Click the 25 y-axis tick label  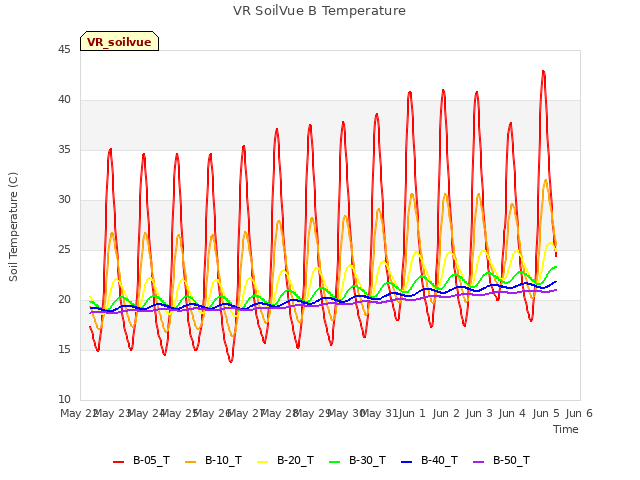64,250
